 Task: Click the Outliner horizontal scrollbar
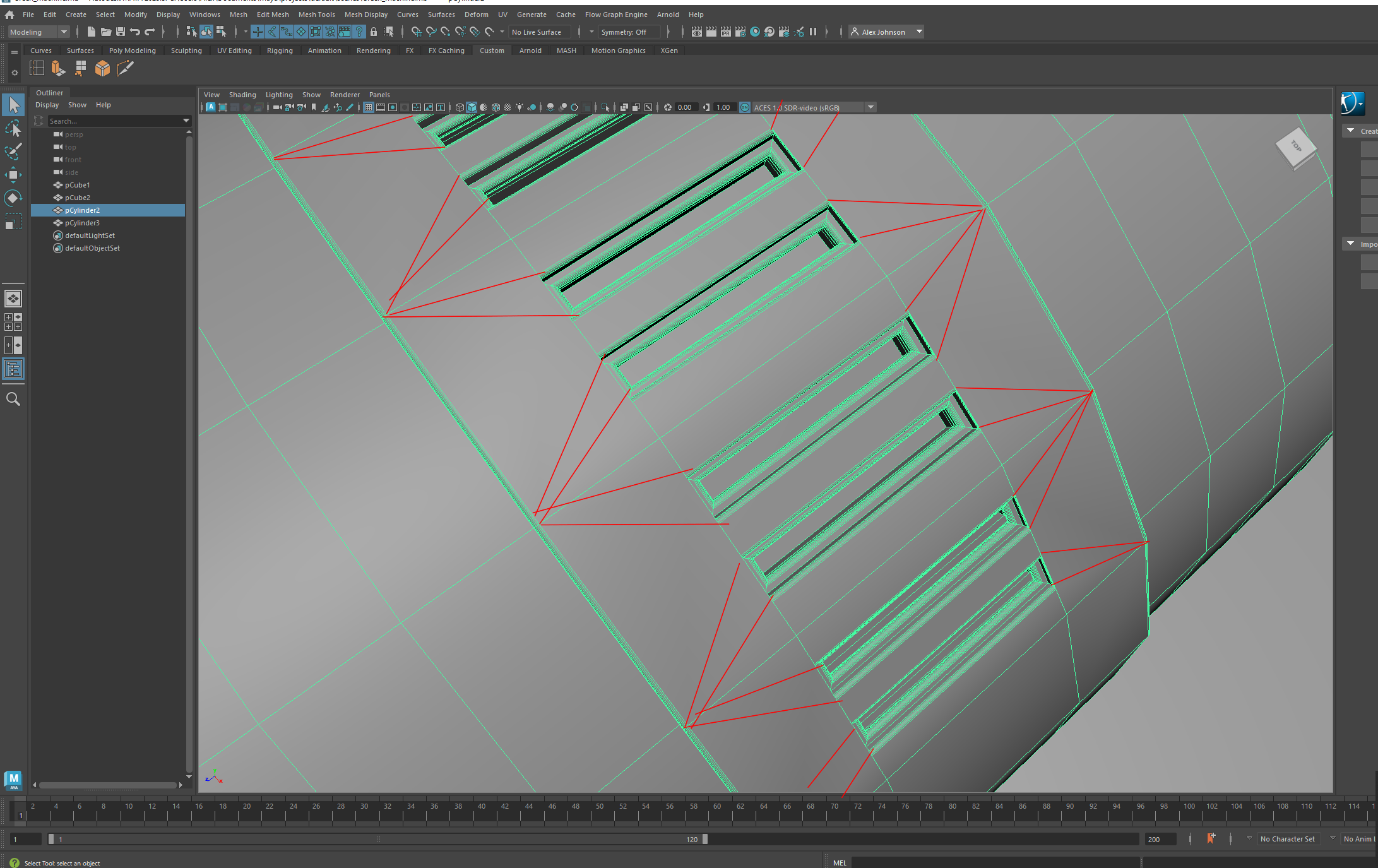click(107, 785)
